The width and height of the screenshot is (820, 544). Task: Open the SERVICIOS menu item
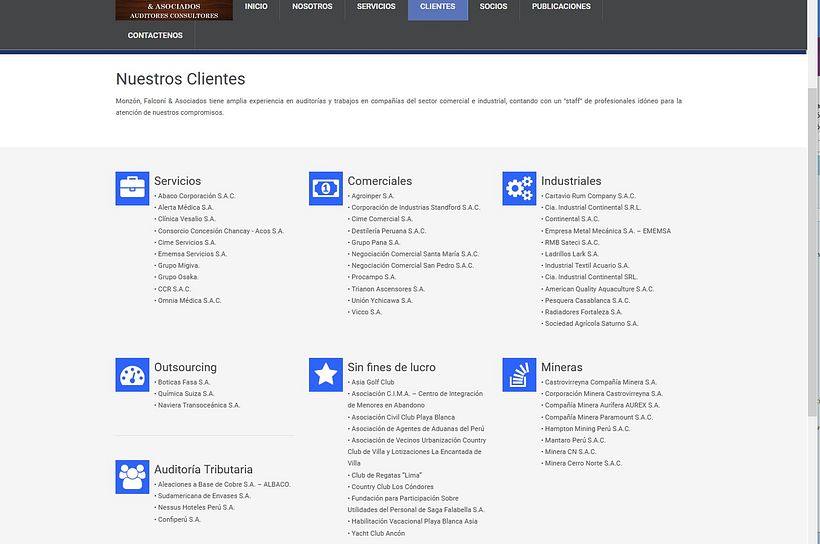click(x=376, y=6)
